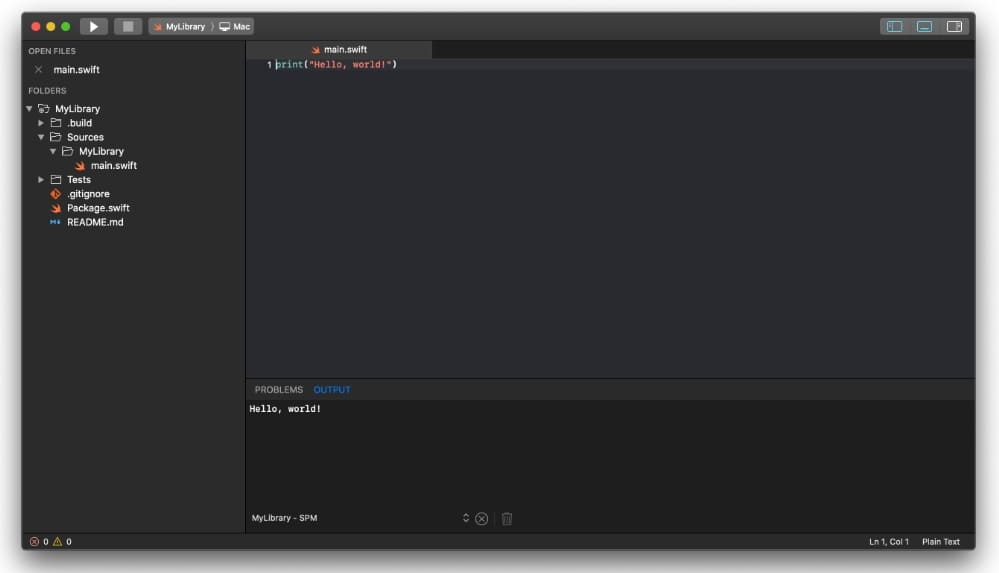Select the Output tab
Screen dimensions: 999x573
(332, 389)
